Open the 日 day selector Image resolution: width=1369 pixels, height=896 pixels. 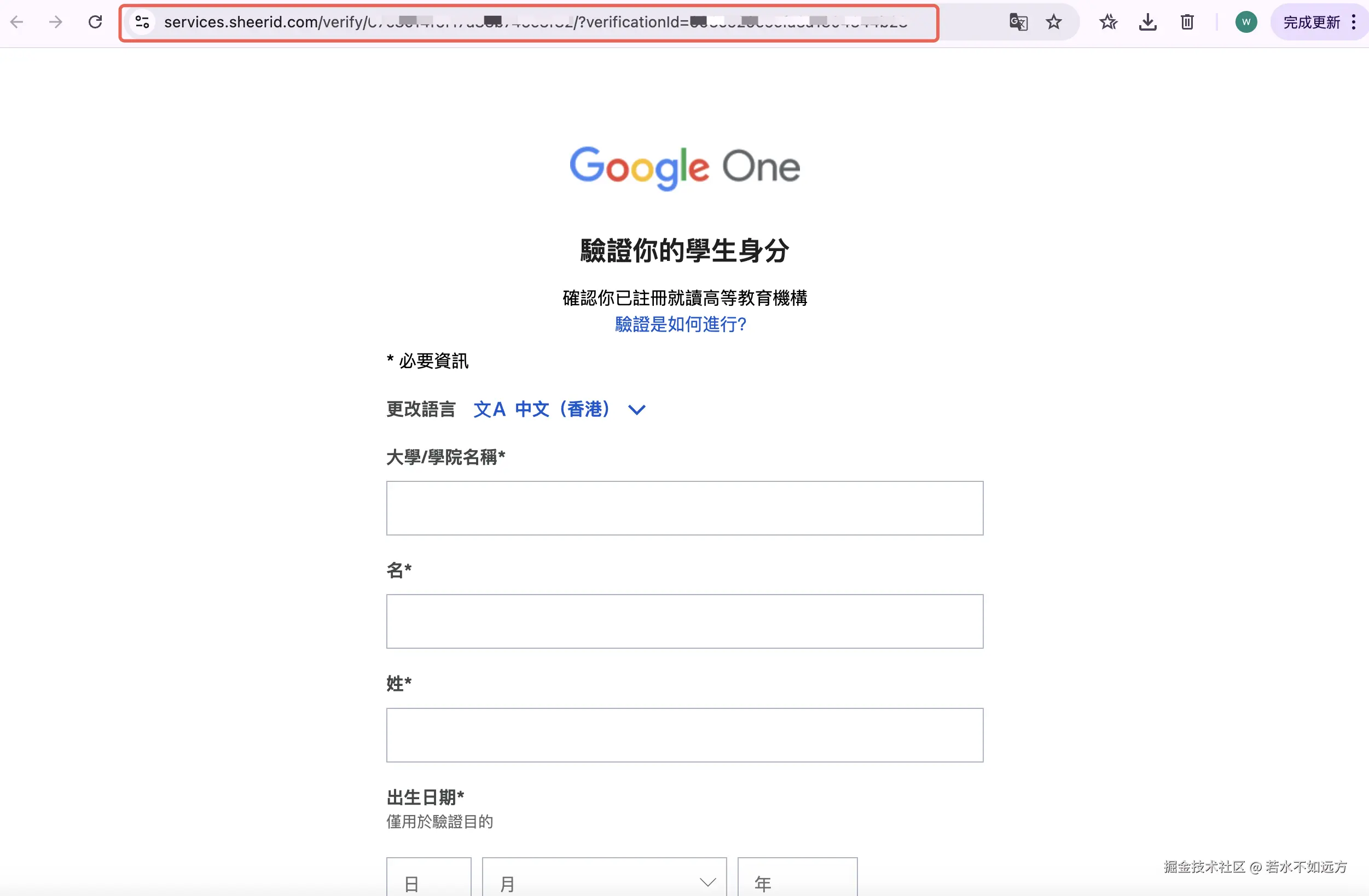pyautogui.click(x=428, y=880)
